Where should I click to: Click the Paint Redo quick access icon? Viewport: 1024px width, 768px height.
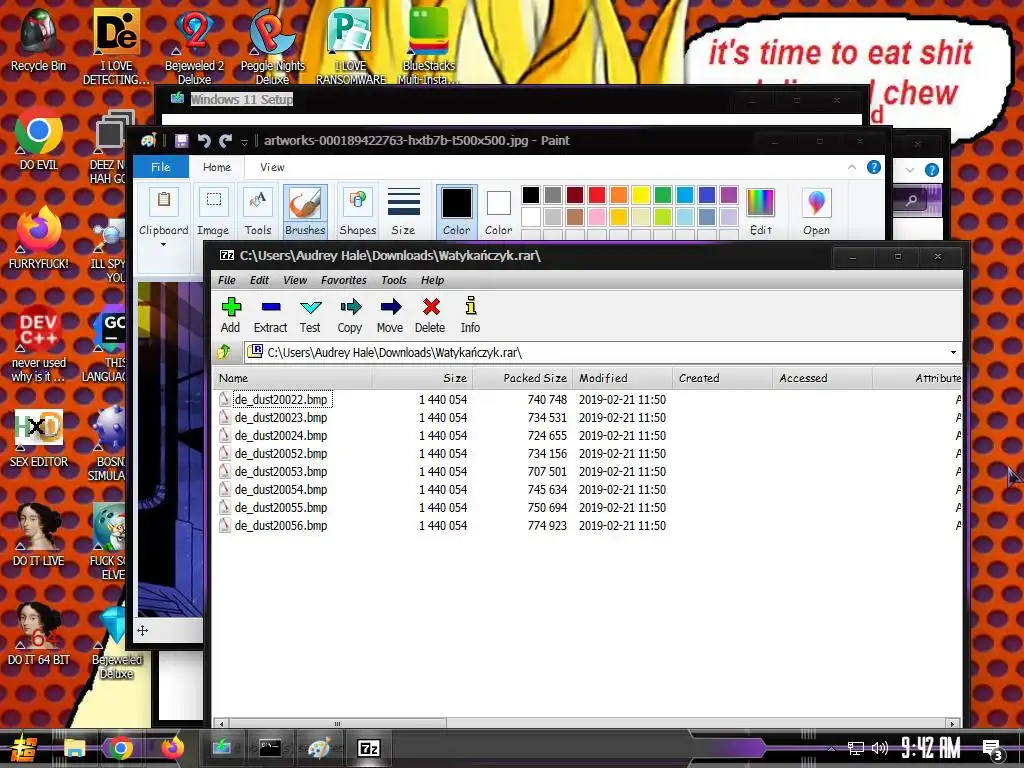[226, 140]
